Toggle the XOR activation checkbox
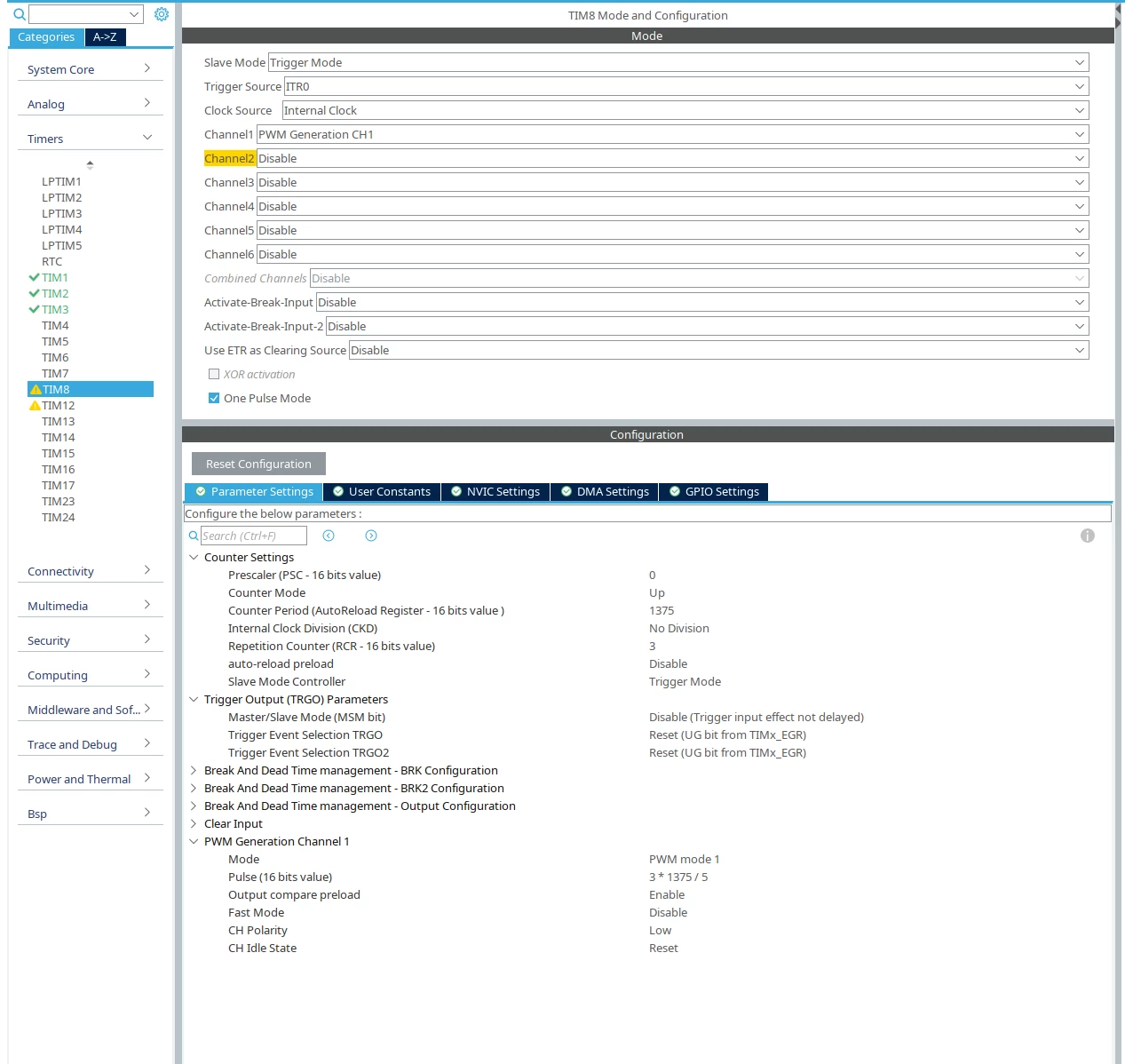Screen dimensions: 1125x1064 (214, 374)
